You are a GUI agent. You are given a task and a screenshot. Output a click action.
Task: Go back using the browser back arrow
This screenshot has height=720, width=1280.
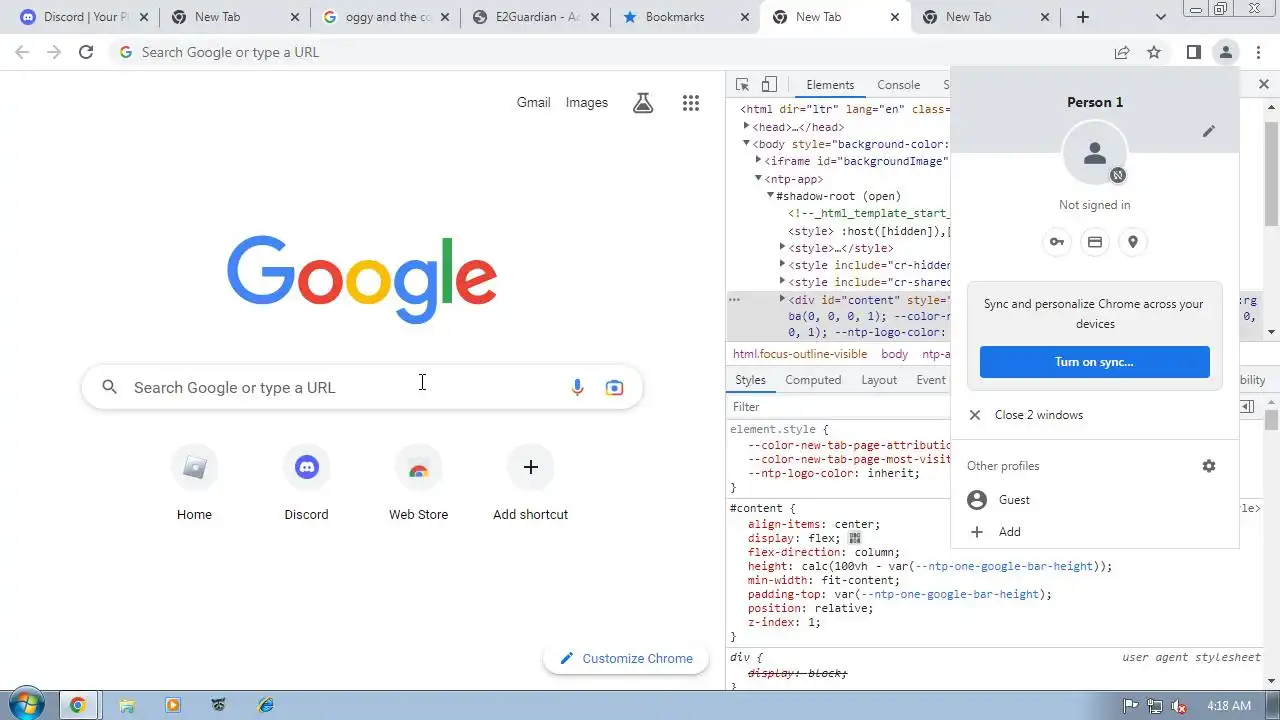[x=22, y=52]
